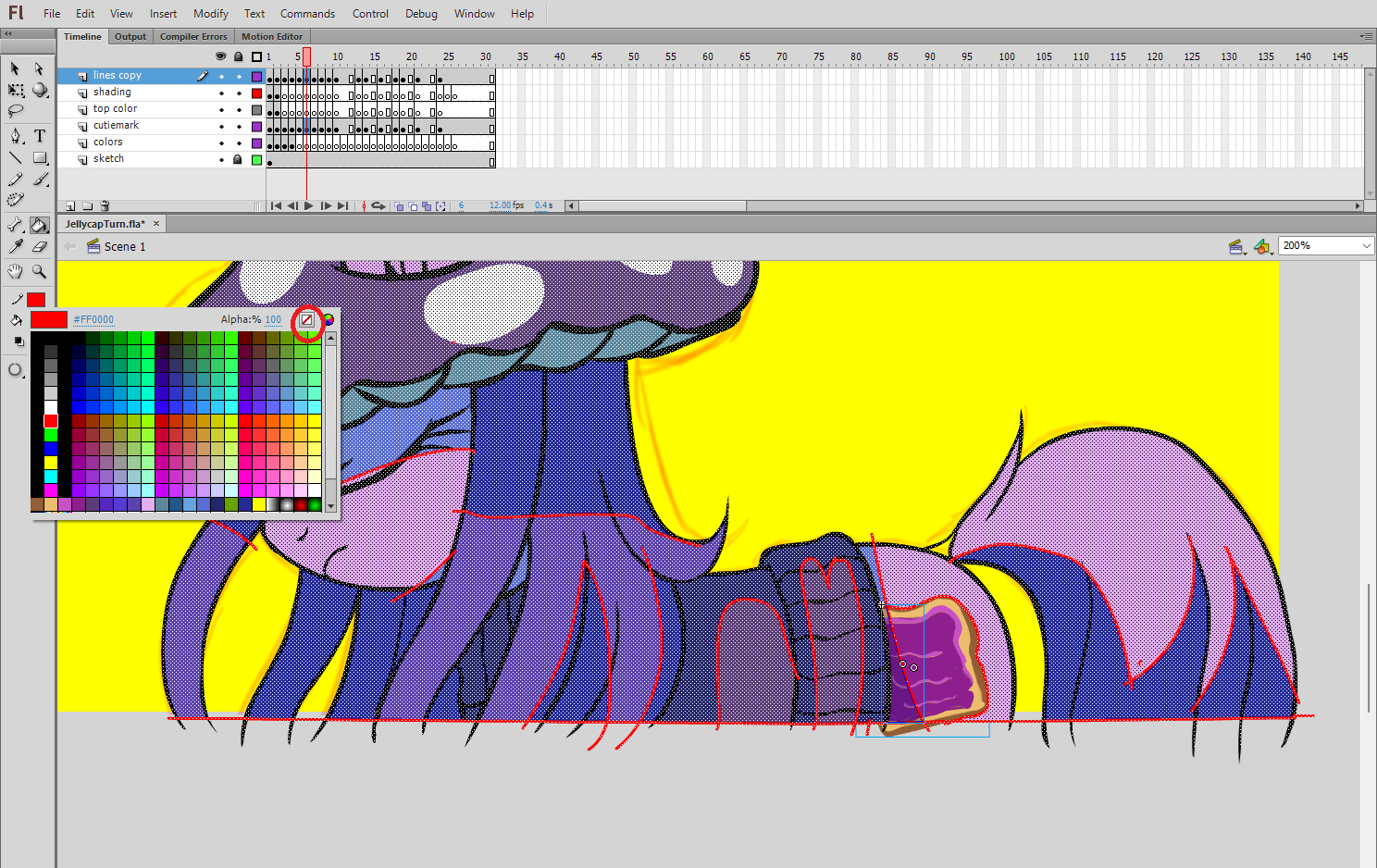This screenshot has height=868, width=1377.
Task: Click the Alpha 100 value
Action: (x=273, y=320)
